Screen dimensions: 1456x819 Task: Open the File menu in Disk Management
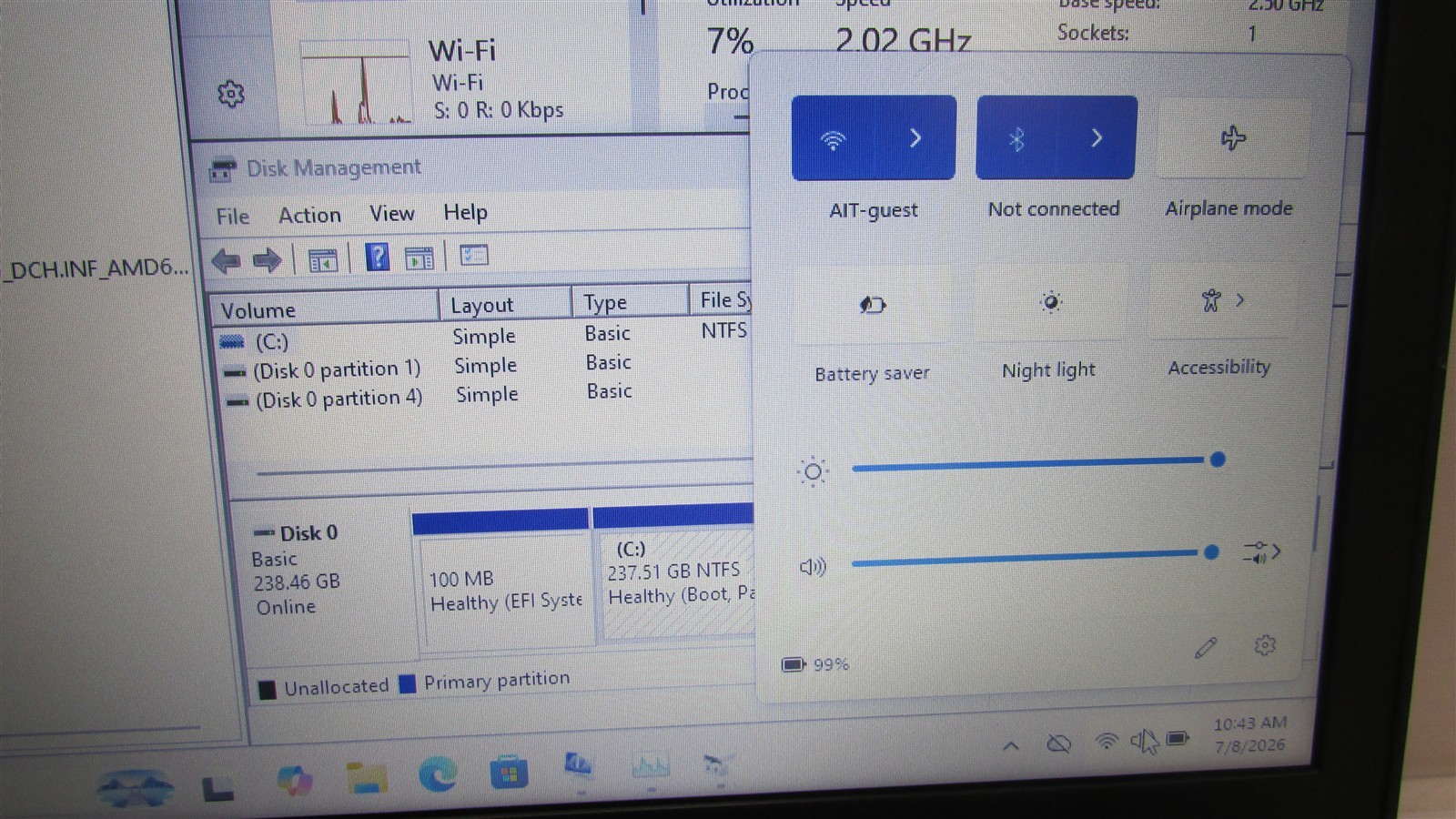tap(232, 217)
